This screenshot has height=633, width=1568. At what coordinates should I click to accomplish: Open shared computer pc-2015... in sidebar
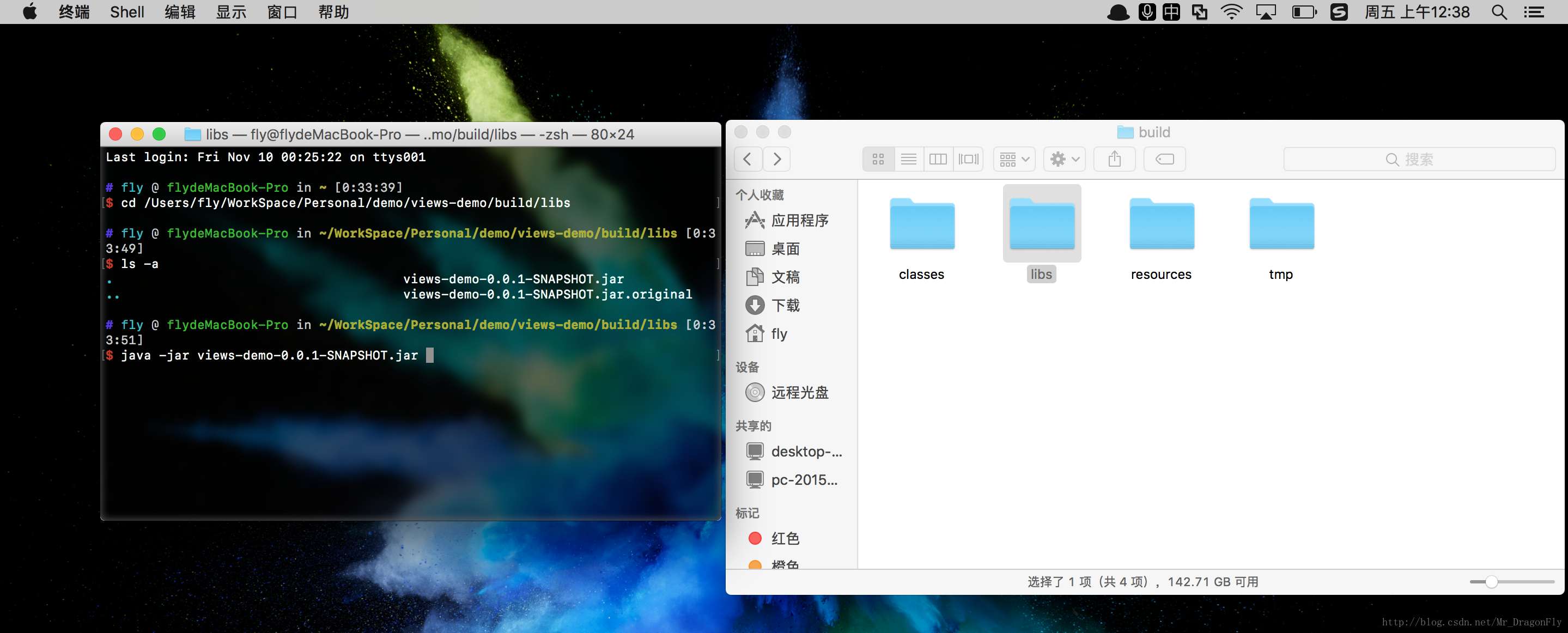791,480
